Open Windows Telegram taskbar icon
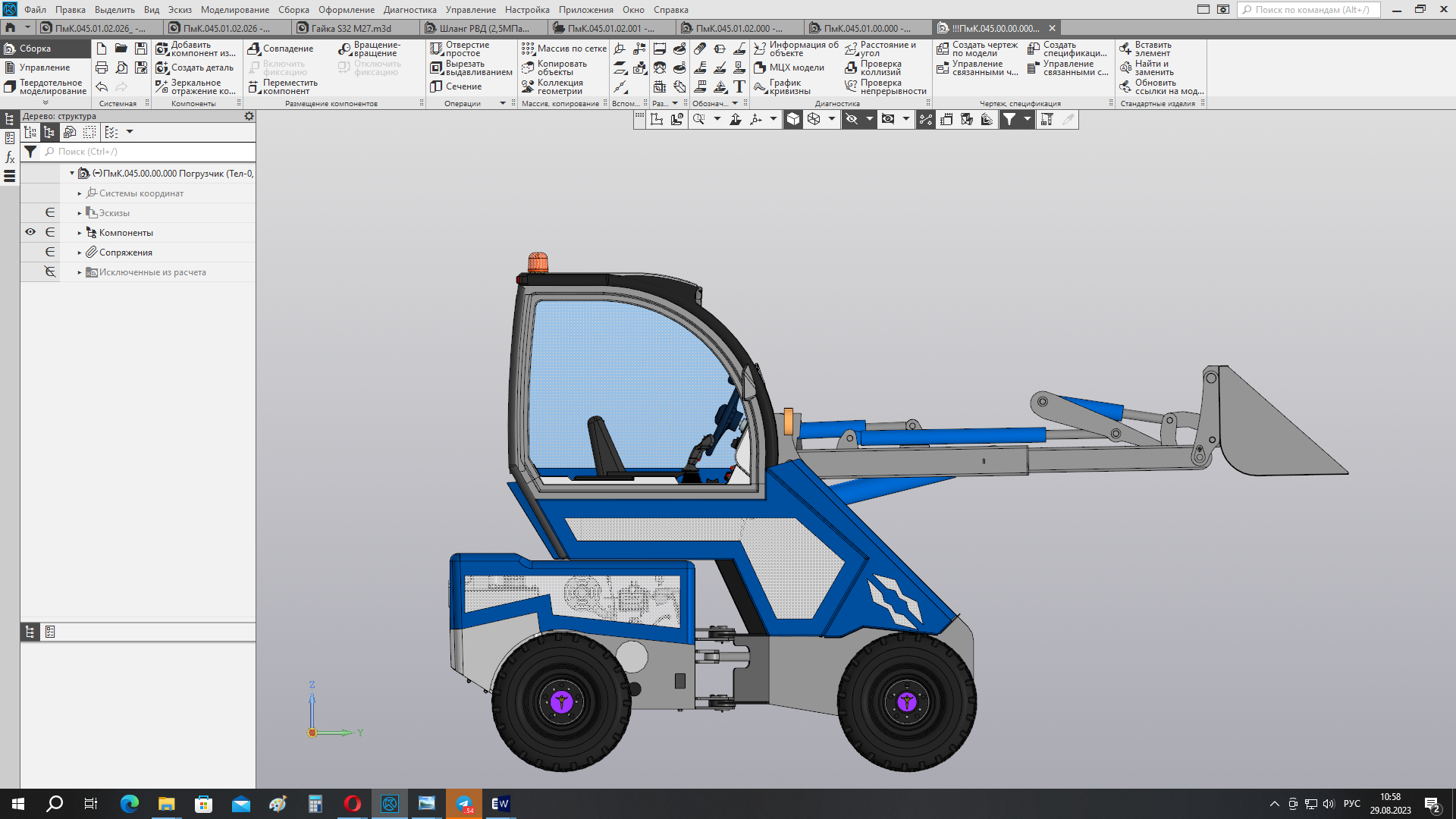 click(x=463, y=804)
